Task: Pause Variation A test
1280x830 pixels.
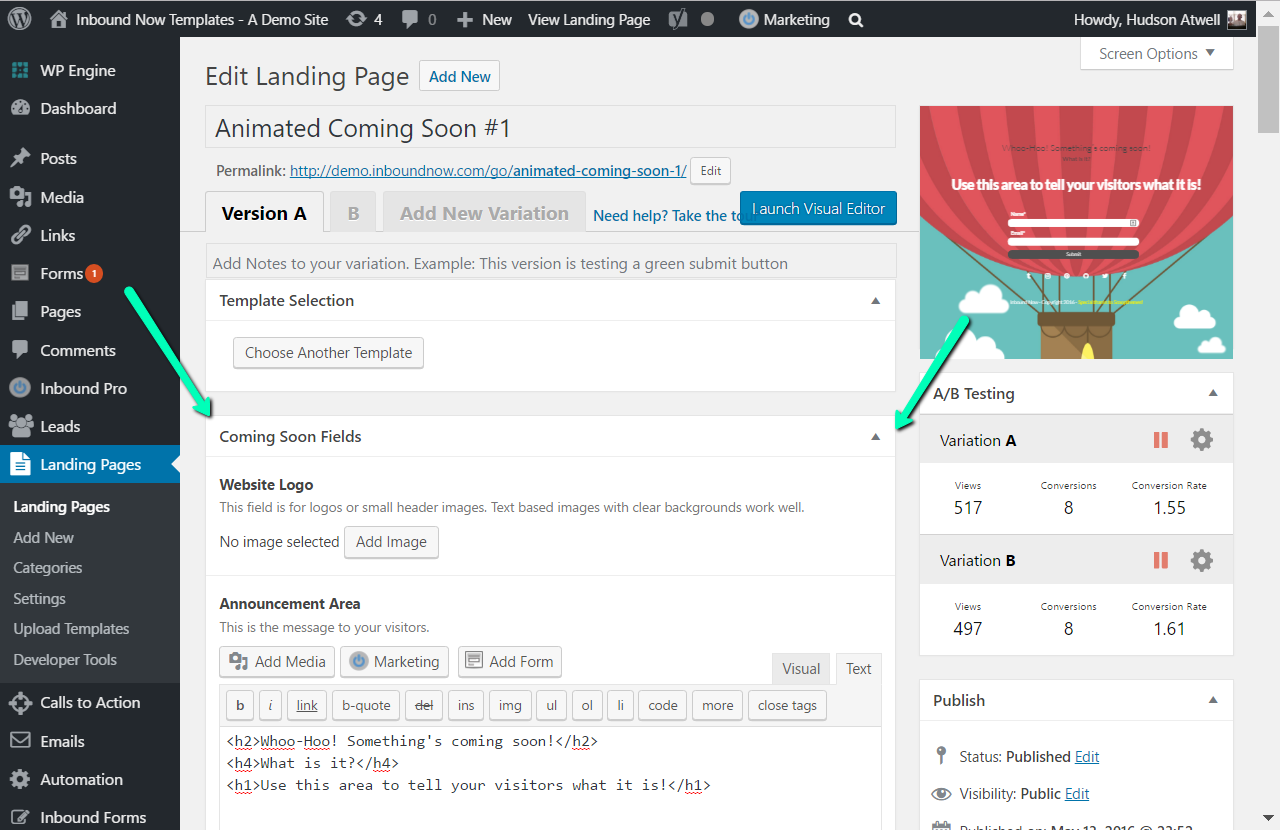Action: point(1161,440)
